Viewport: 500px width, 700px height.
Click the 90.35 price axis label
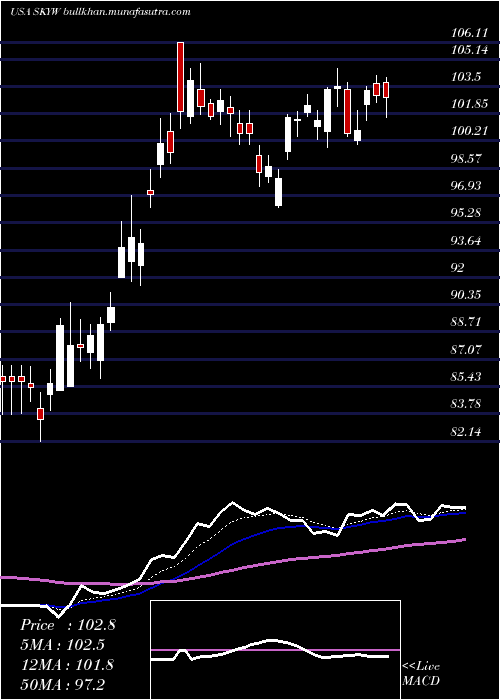[x=466, y=295]
